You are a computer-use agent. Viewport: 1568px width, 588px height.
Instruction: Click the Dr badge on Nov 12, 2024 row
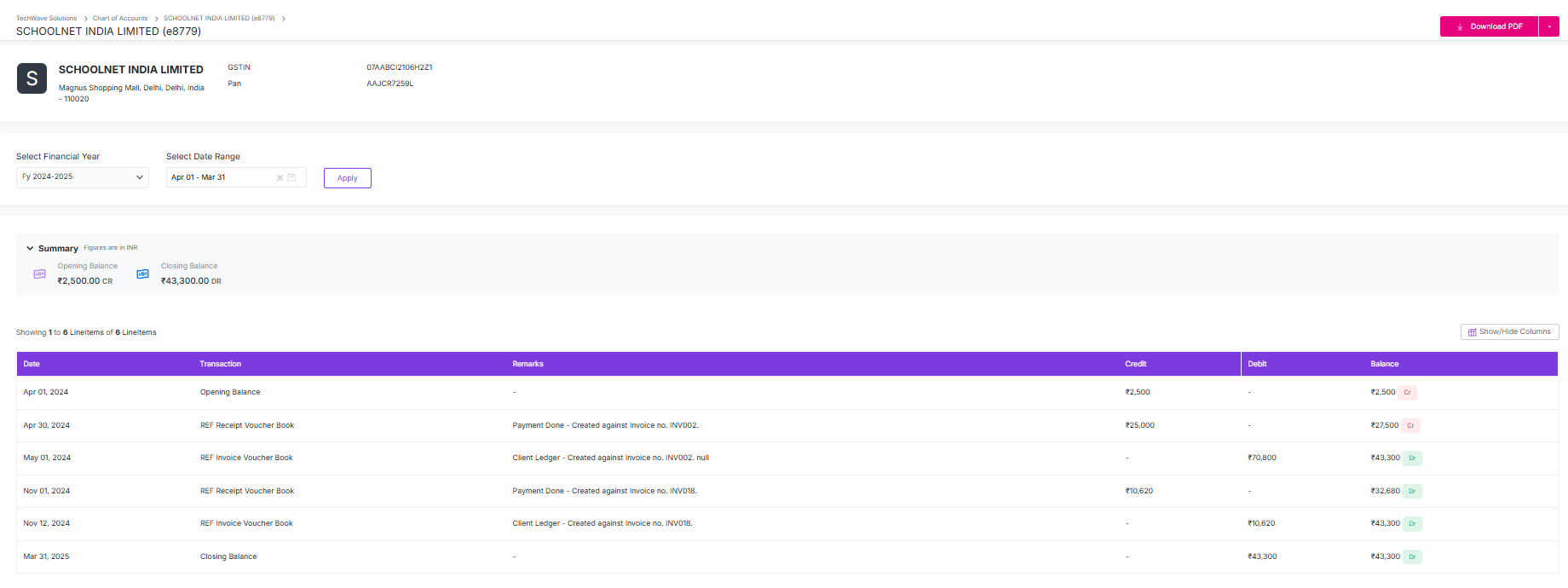coord(1412,524)
